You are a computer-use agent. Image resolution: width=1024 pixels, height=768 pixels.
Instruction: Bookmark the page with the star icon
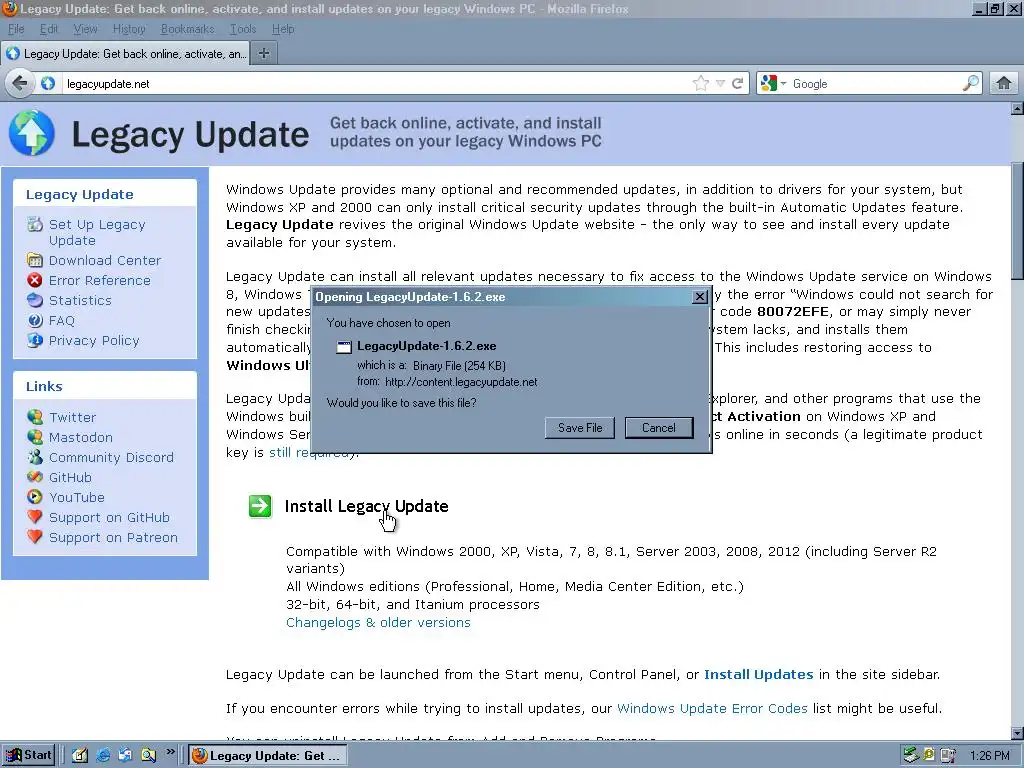pyautogui.click(x=700, y=84)
